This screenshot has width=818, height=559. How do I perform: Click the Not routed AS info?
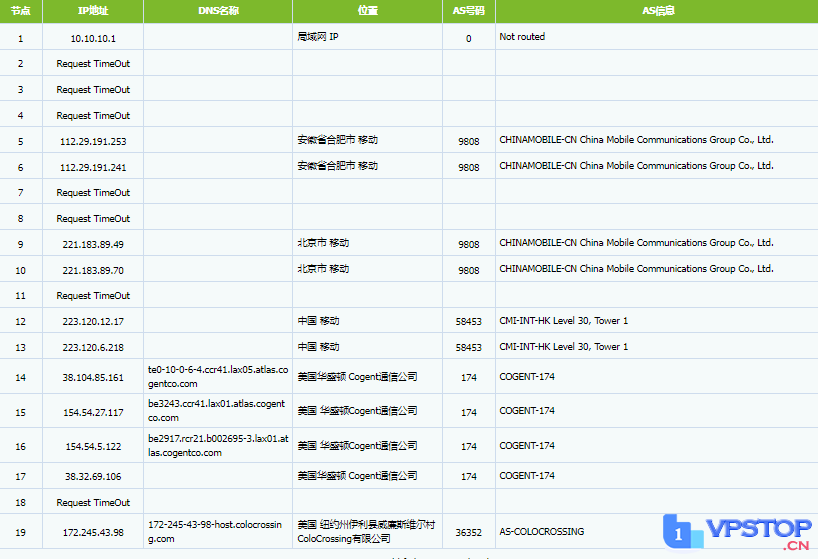(x=522, y=37)
